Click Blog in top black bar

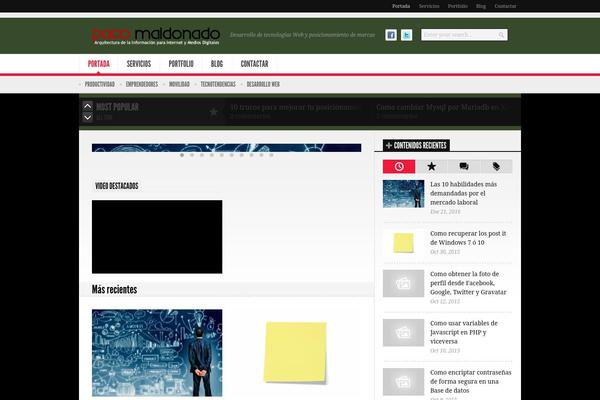[x=481, y=6]
